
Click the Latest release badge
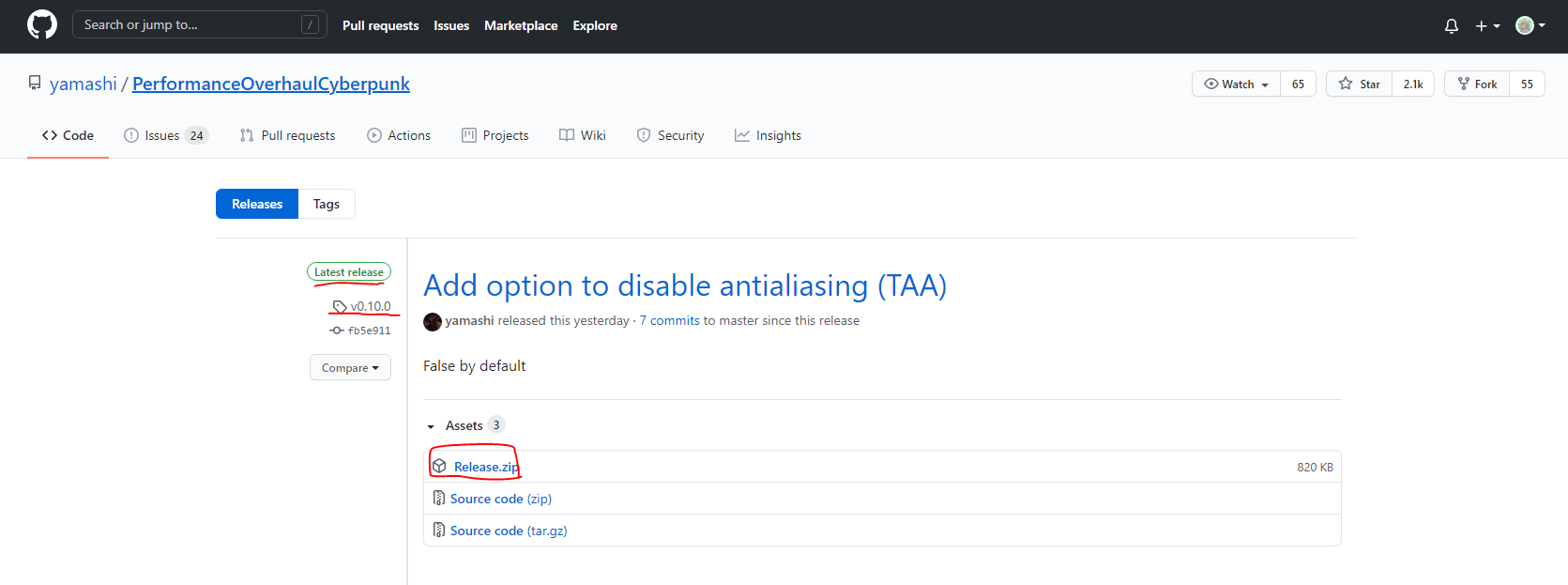point(349,272)
